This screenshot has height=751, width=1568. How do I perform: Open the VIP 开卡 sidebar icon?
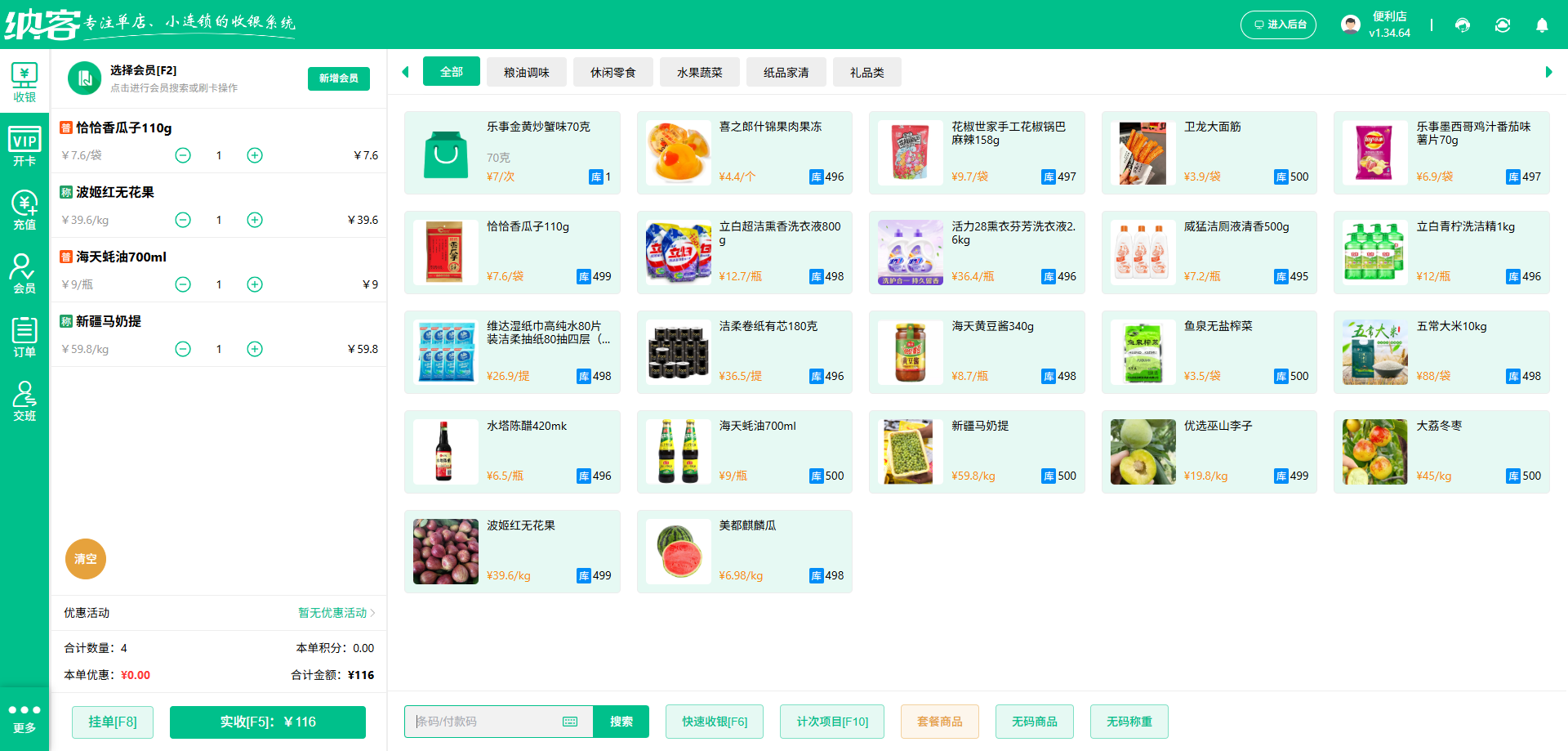pos(24,146)
